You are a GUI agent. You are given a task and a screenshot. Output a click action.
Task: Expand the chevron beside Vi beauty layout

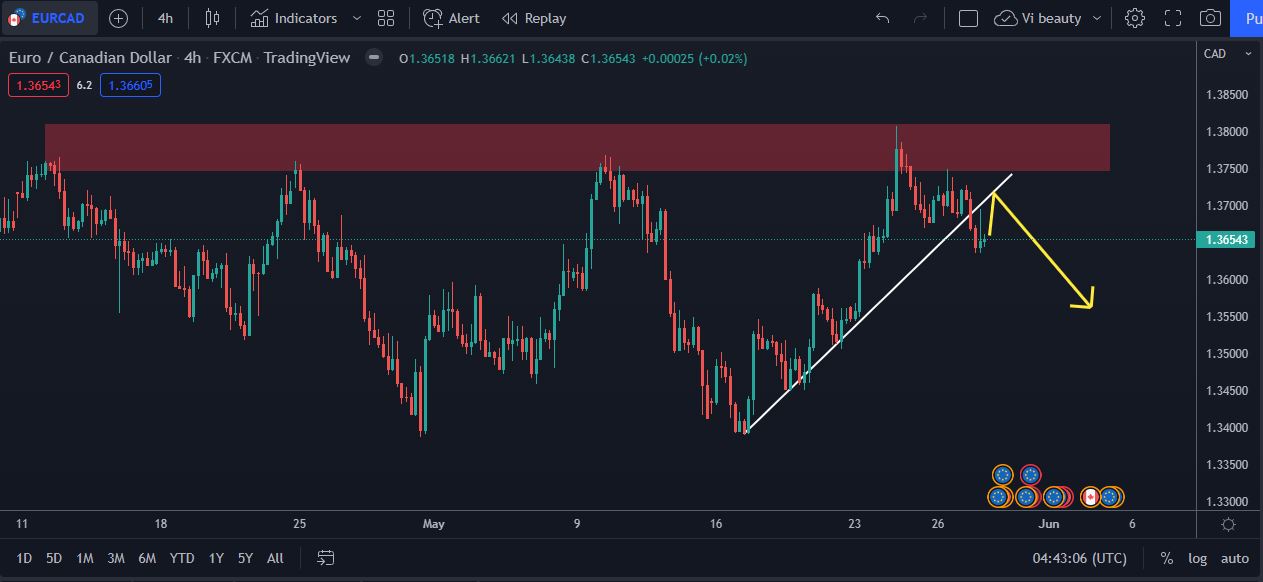click(1097, 18)
